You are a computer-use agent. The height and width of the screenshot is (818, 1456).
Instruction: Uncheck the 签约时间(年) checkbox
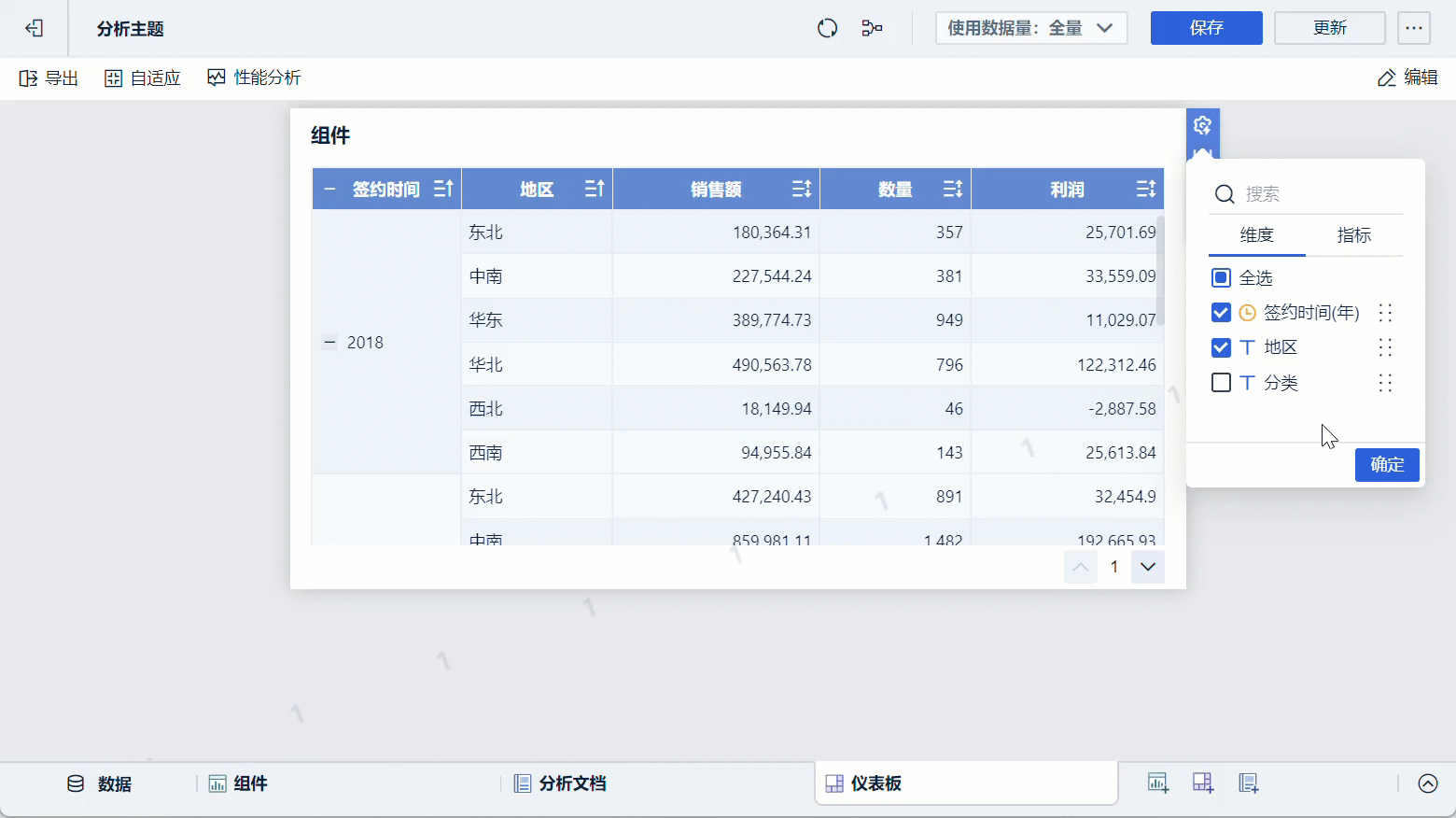click(x=1221, y=313)
